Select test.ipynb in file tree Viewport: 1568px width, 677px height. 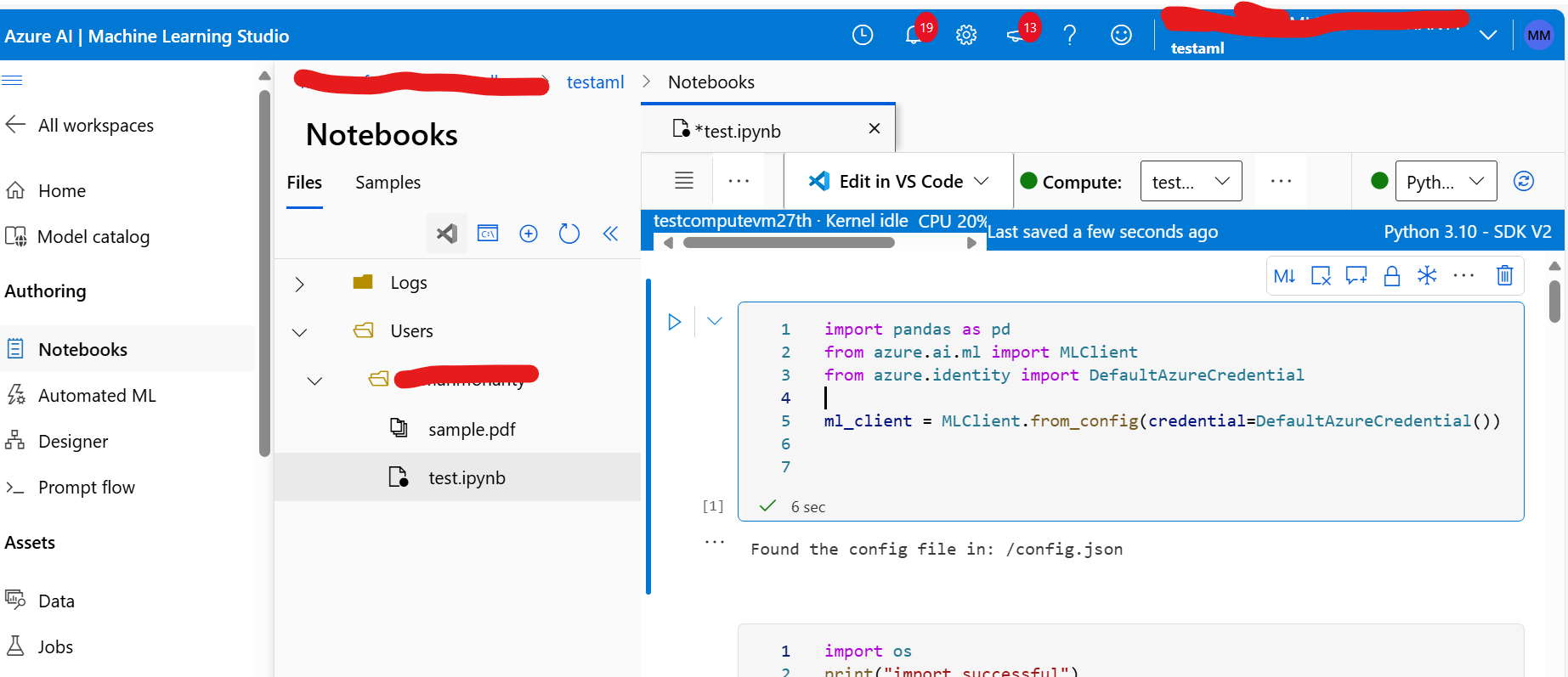coord(467,478)
